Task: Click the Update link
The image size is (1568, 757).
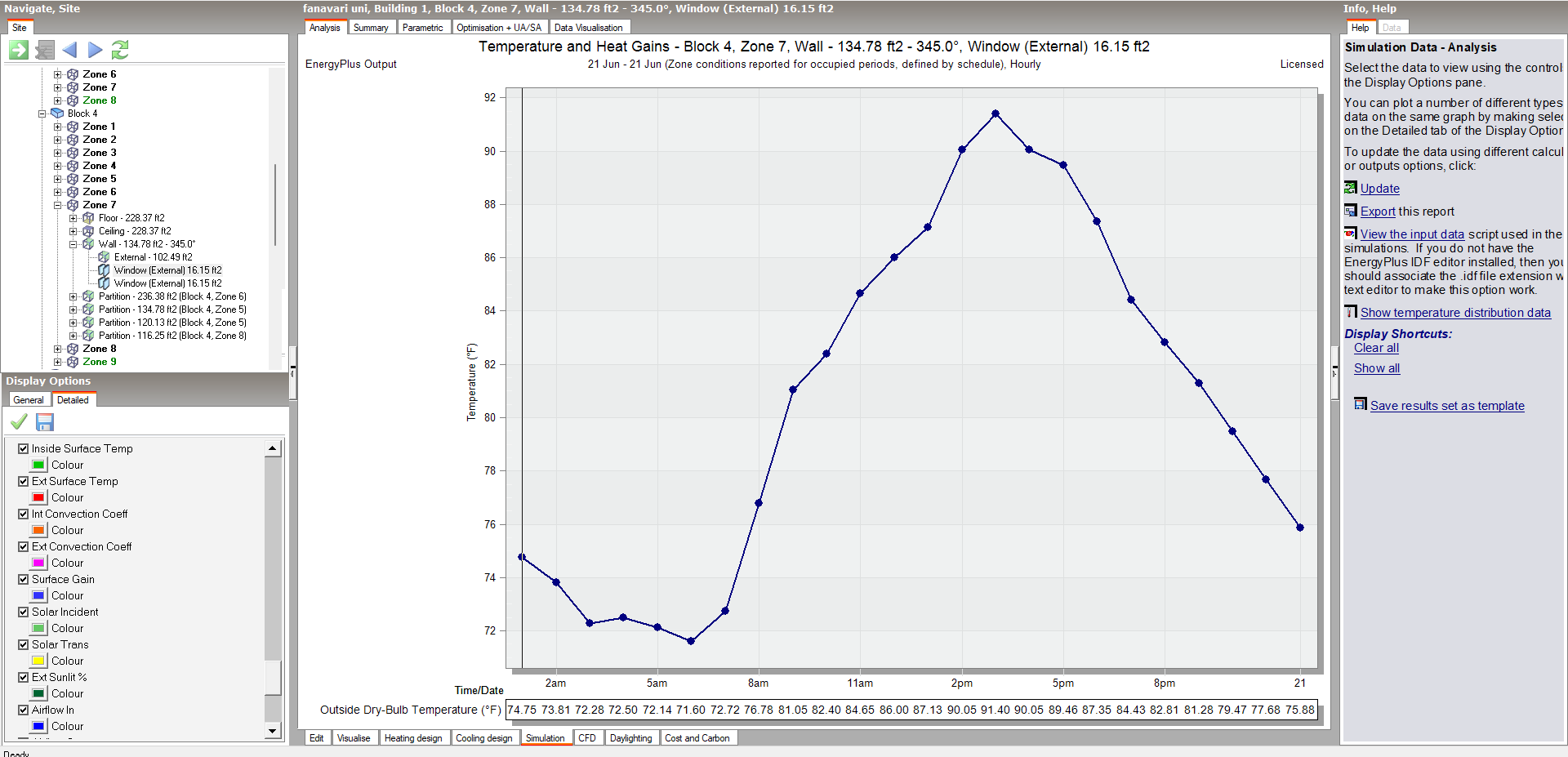Action: point(1379,189)
